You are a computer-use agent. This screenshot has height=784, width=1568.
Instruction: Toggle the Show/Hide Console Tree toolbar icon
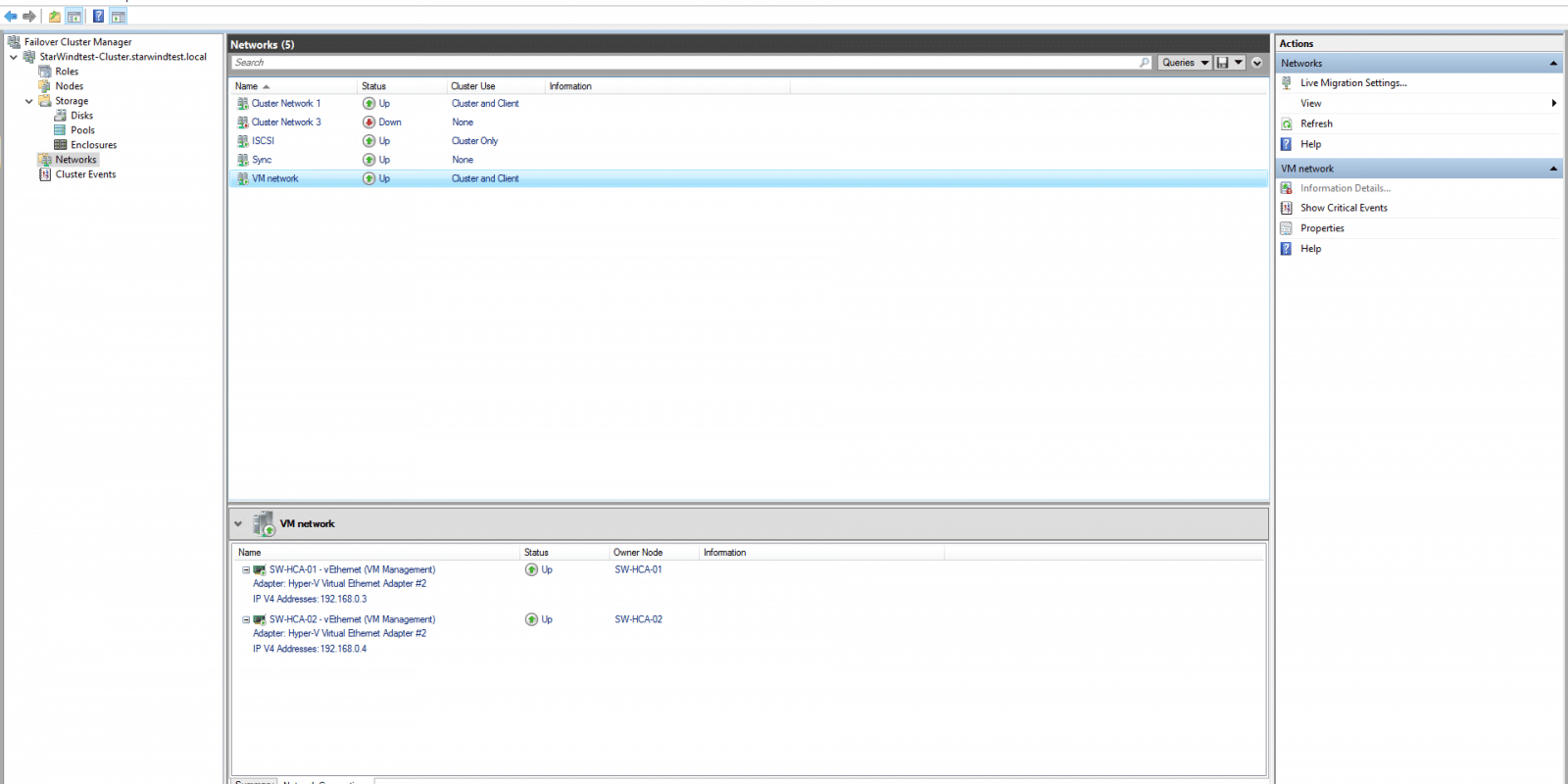73,17
